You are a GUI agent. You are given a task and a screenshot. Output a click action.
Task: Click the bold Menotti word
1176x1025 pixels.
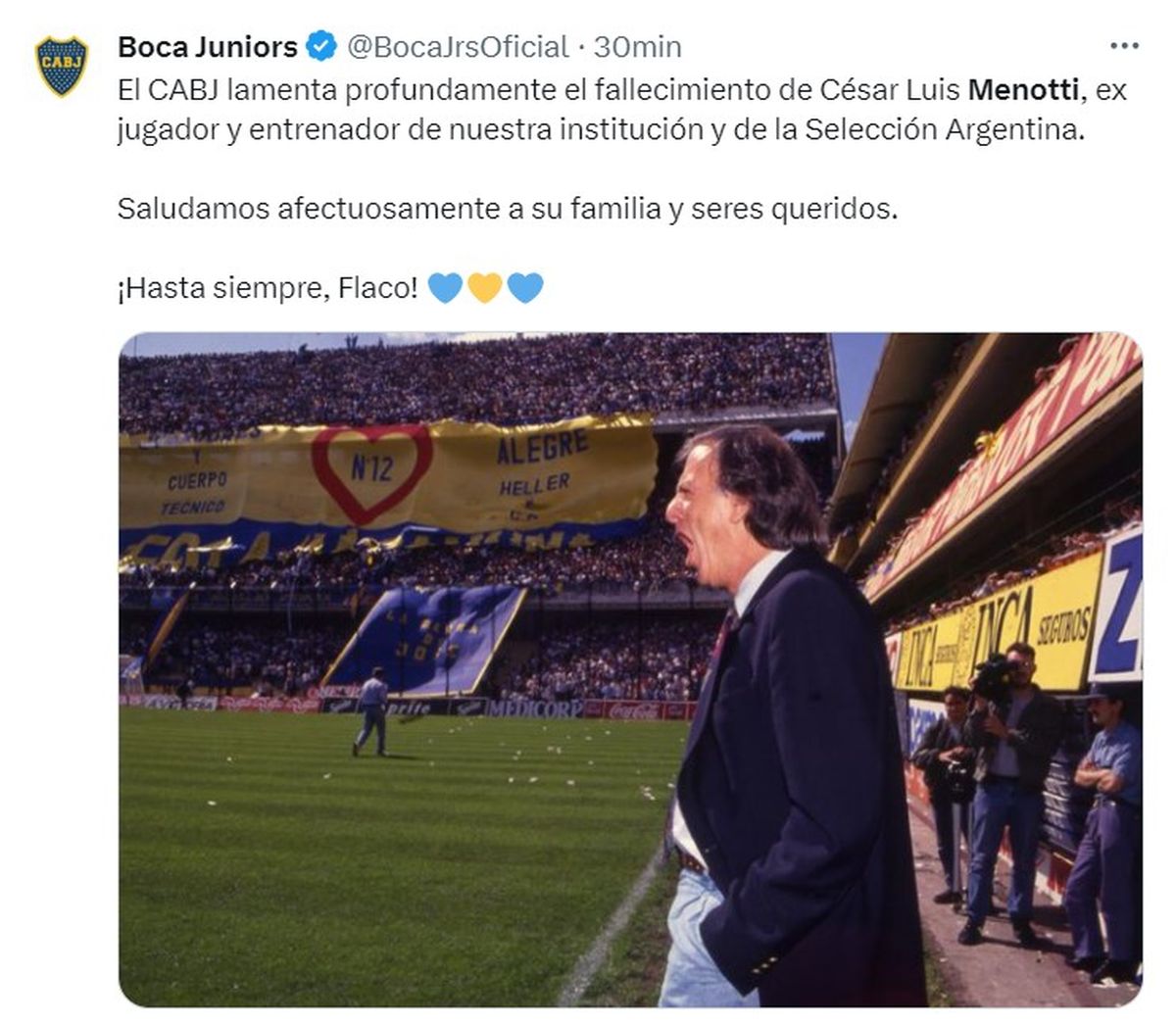tap(1023, 90)
